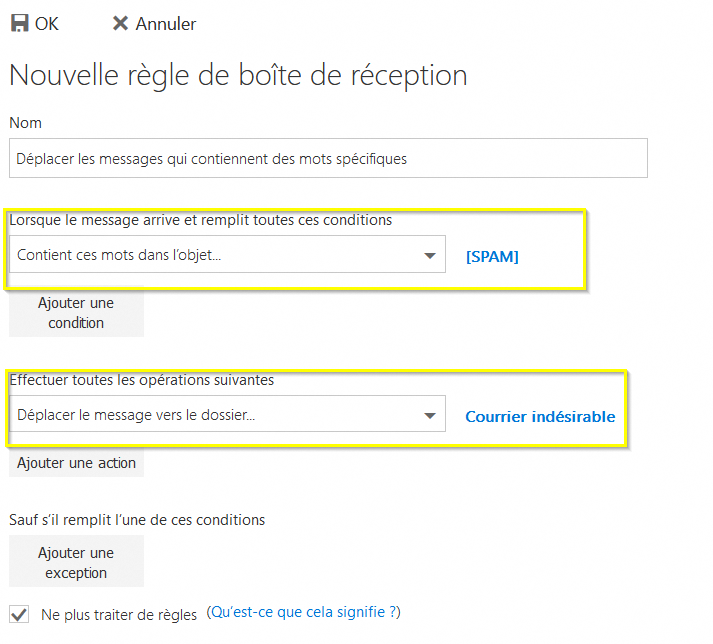Click the 'Courrier indésirable' folder link
This screenshot has height=644, width=713.
click(x=540, y=416)
